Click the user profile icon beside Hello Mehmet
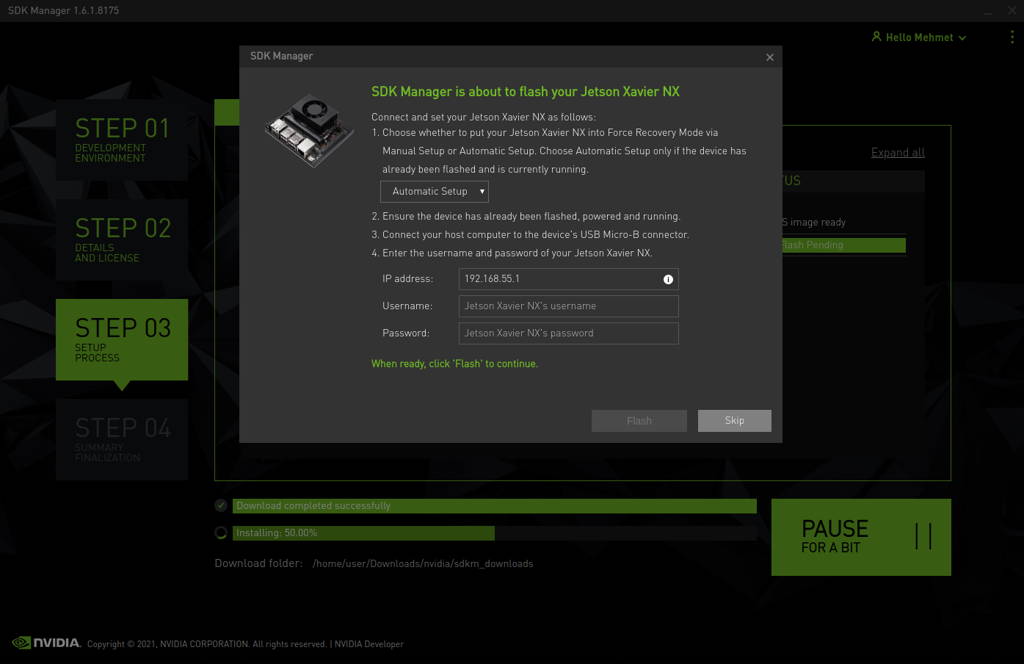Image resolution: width=1024 pixels, height=664 pixels. 876,37
